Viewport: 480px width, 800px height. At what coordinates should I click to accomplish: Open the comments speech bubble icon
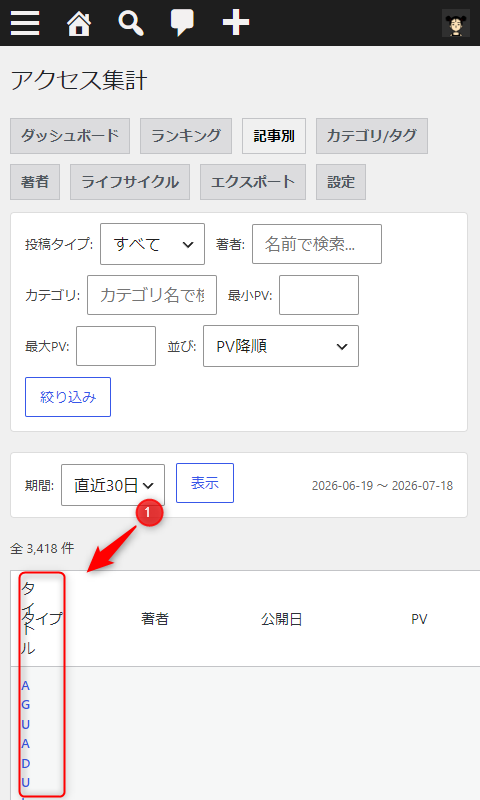[182, 23]
